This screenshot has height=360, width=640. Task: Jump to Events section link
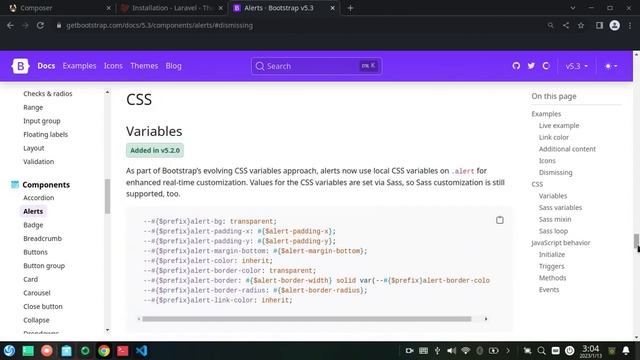(549, 289)
